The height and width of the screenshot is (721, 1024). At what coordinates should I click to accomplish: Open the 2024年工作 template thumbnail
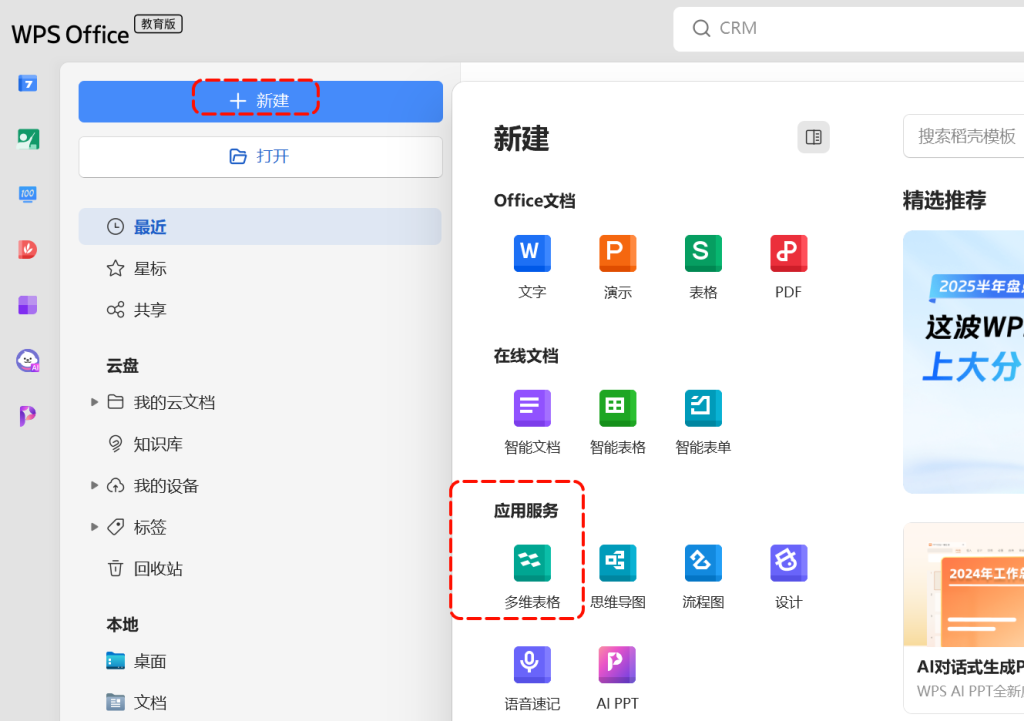point(964,585)
